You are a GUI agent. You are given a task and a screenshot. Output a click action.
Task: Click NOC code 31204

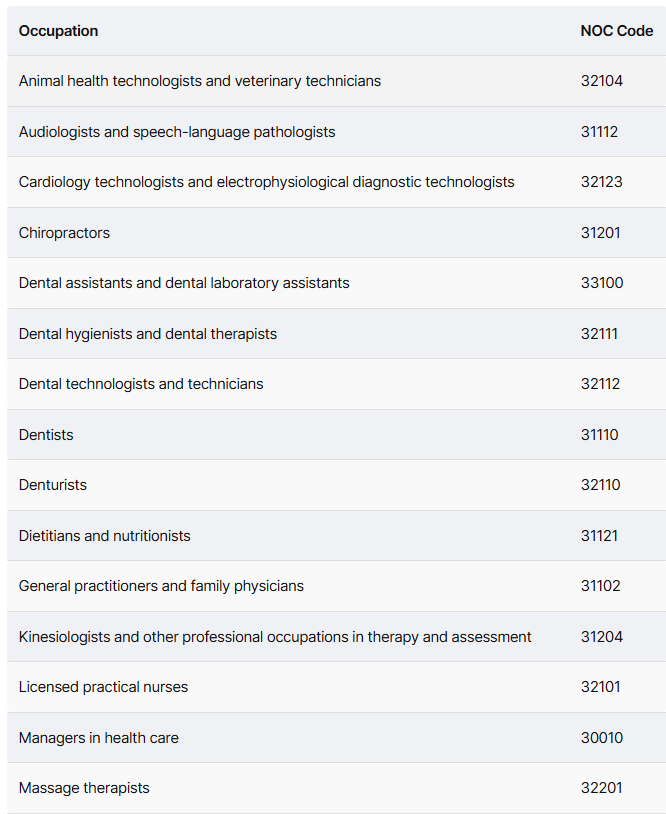pos(602,637)
